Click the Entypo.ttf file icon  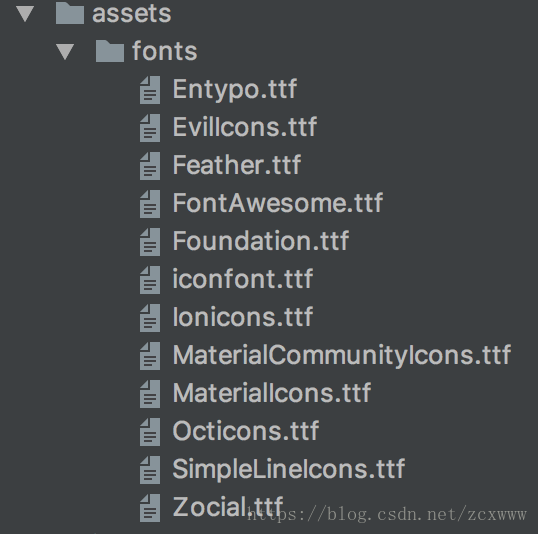tap(150, 90)
